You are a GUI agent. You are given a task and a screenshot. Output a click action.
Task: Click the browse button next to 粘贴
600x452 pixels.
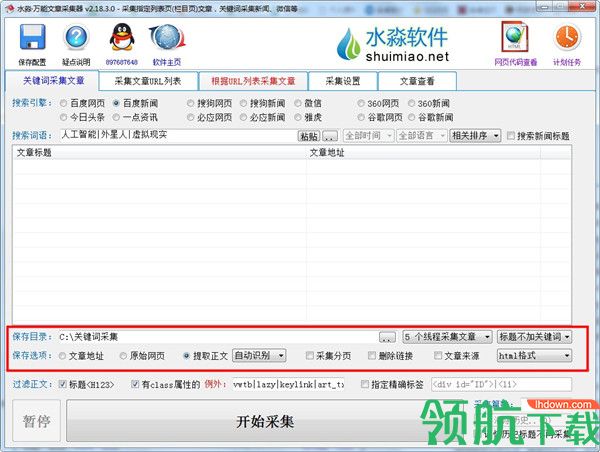[x=330, y=136]
